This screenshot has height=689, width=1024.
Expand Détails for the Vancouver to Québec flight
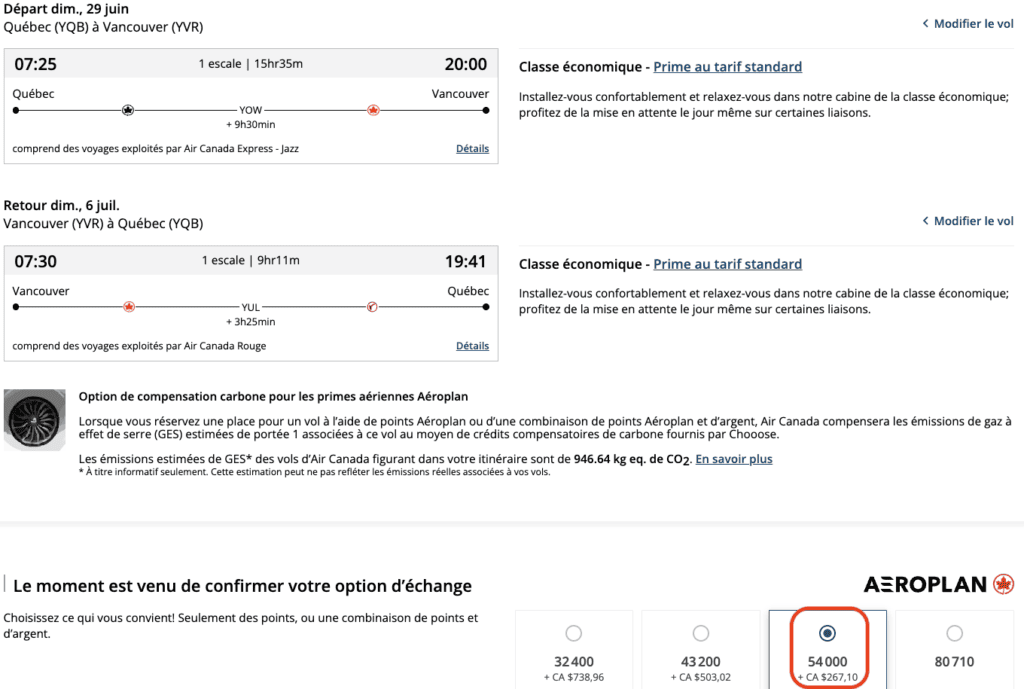tap(472, 346)
